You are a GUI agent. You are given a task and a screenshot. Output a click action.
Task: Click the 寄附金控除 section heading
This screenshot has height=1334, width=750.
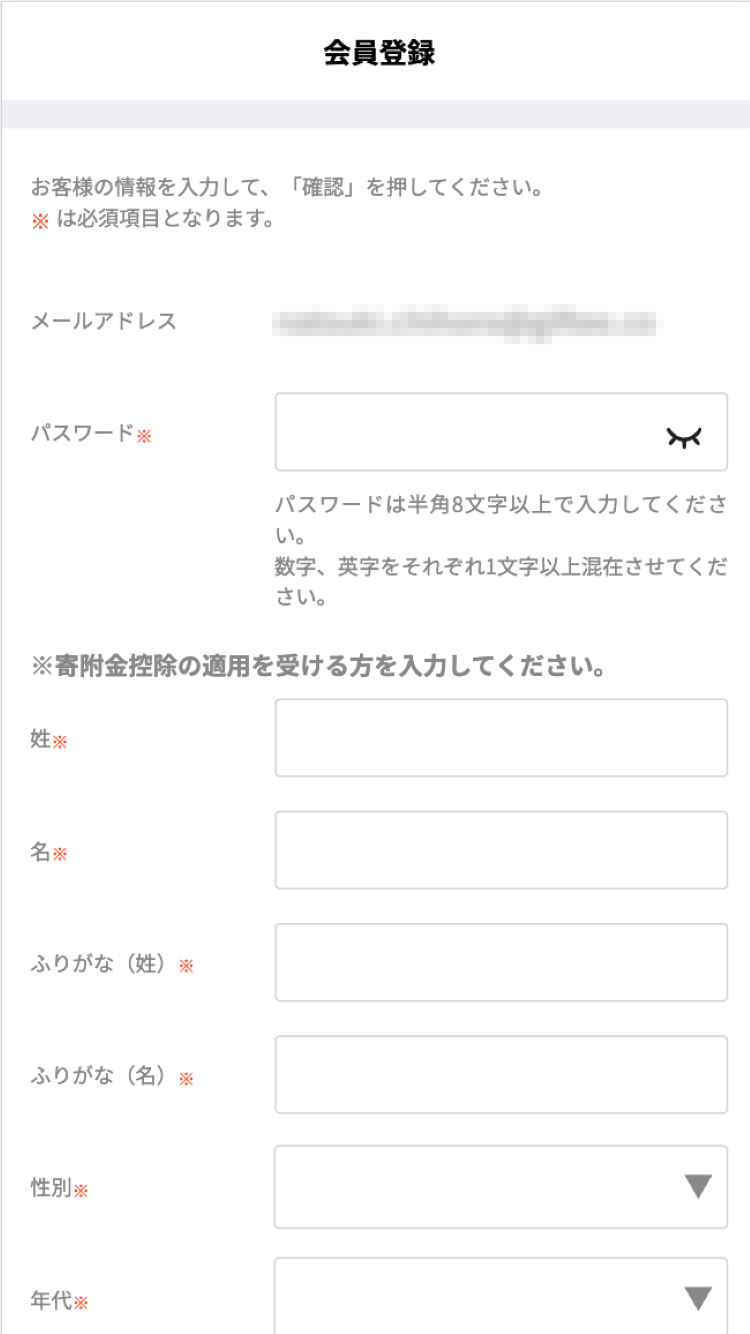(319, 666)
